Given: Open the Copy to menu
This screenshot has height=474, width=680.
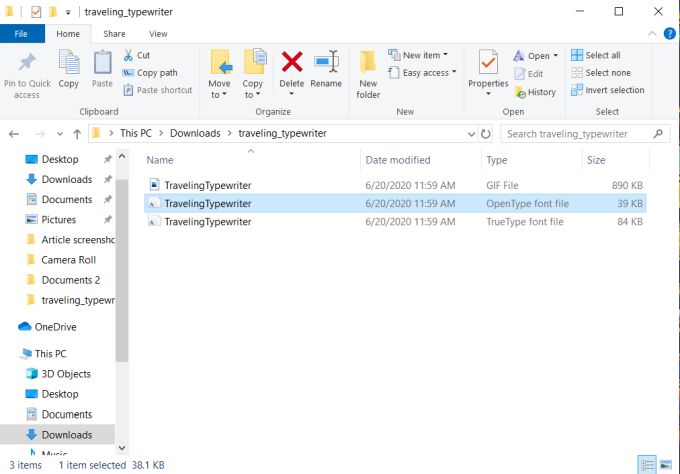Looking at the screenshot, I should (253, 75).
